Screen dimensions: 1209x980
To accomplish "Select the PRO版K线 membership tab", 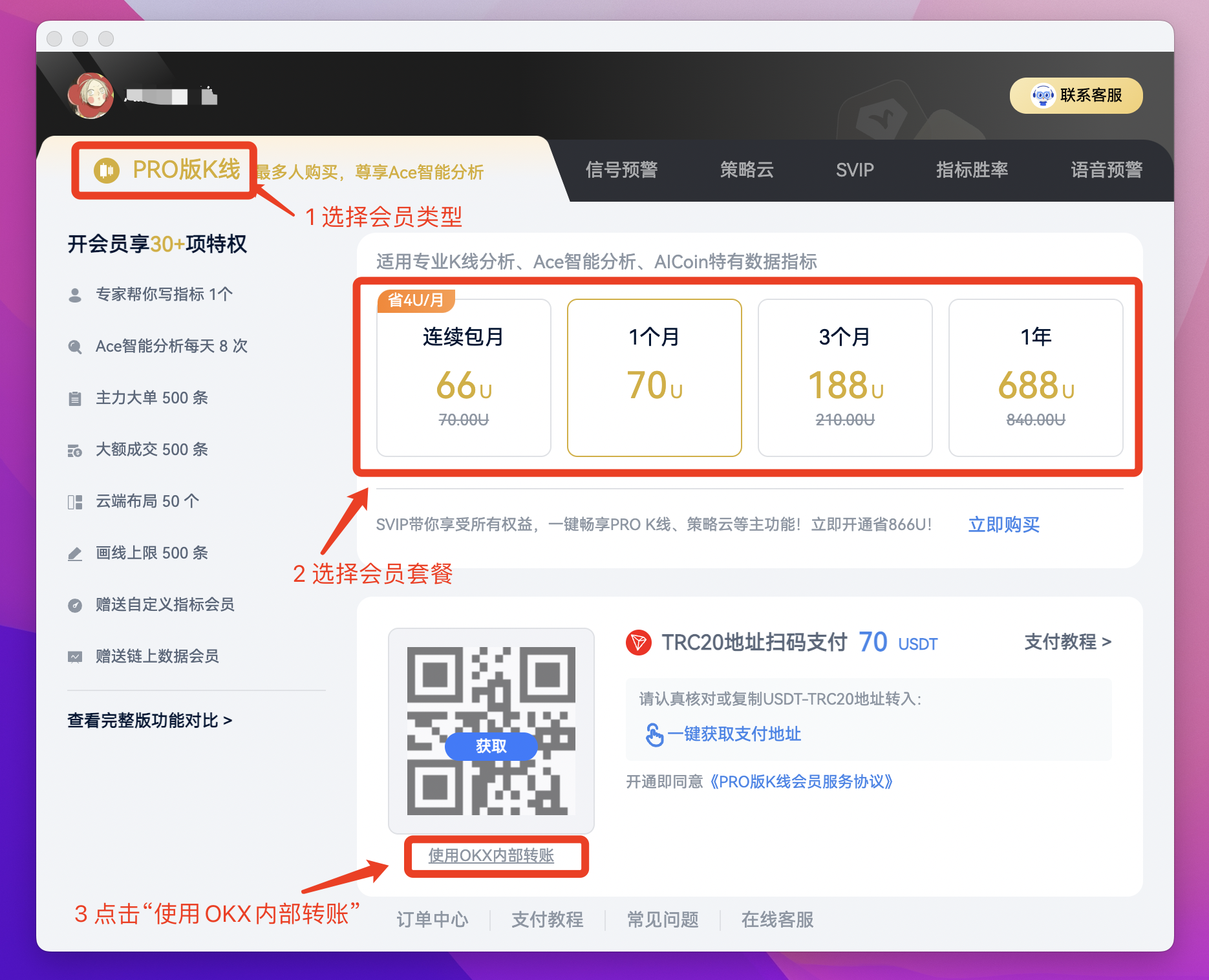I will pyautogui.click(x=167, y=170).
